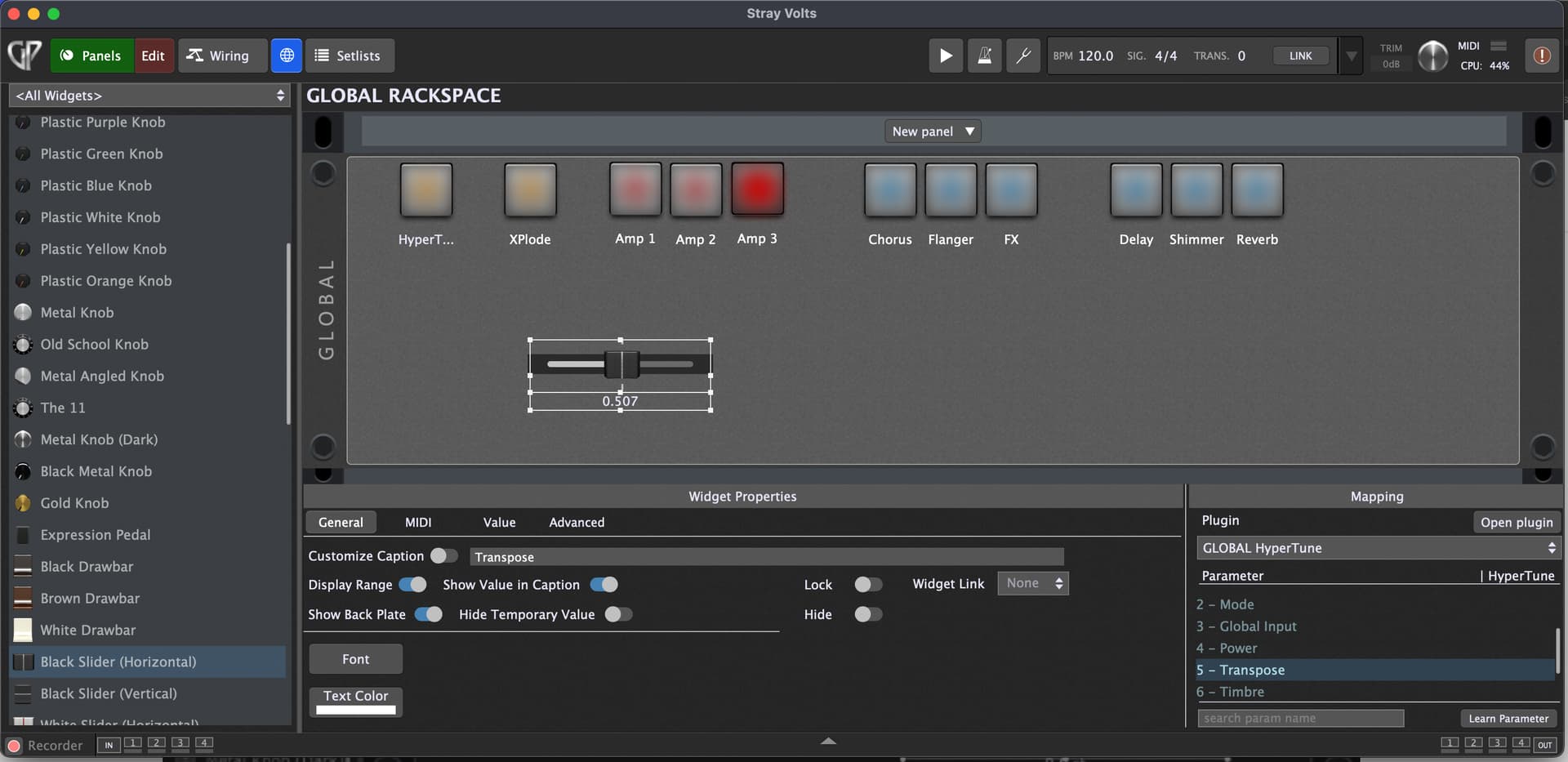Open the tuner fork icon

[1022, 56]
